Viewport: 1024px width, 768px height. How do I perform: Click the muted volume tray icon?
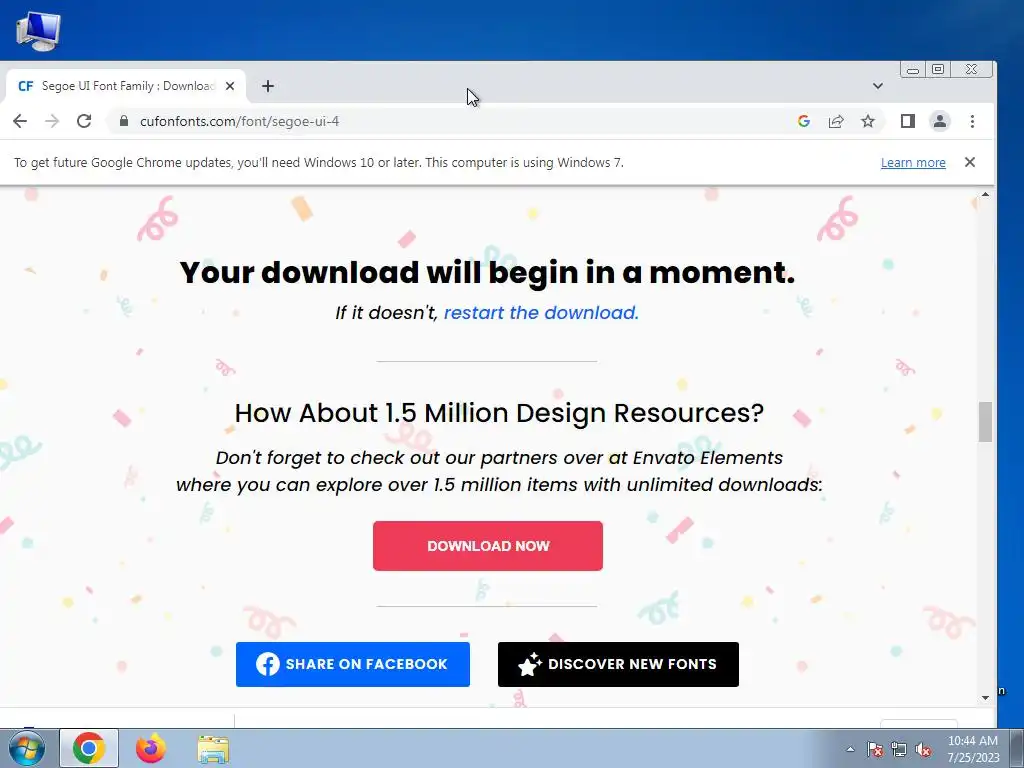click(x=923, y=749)
